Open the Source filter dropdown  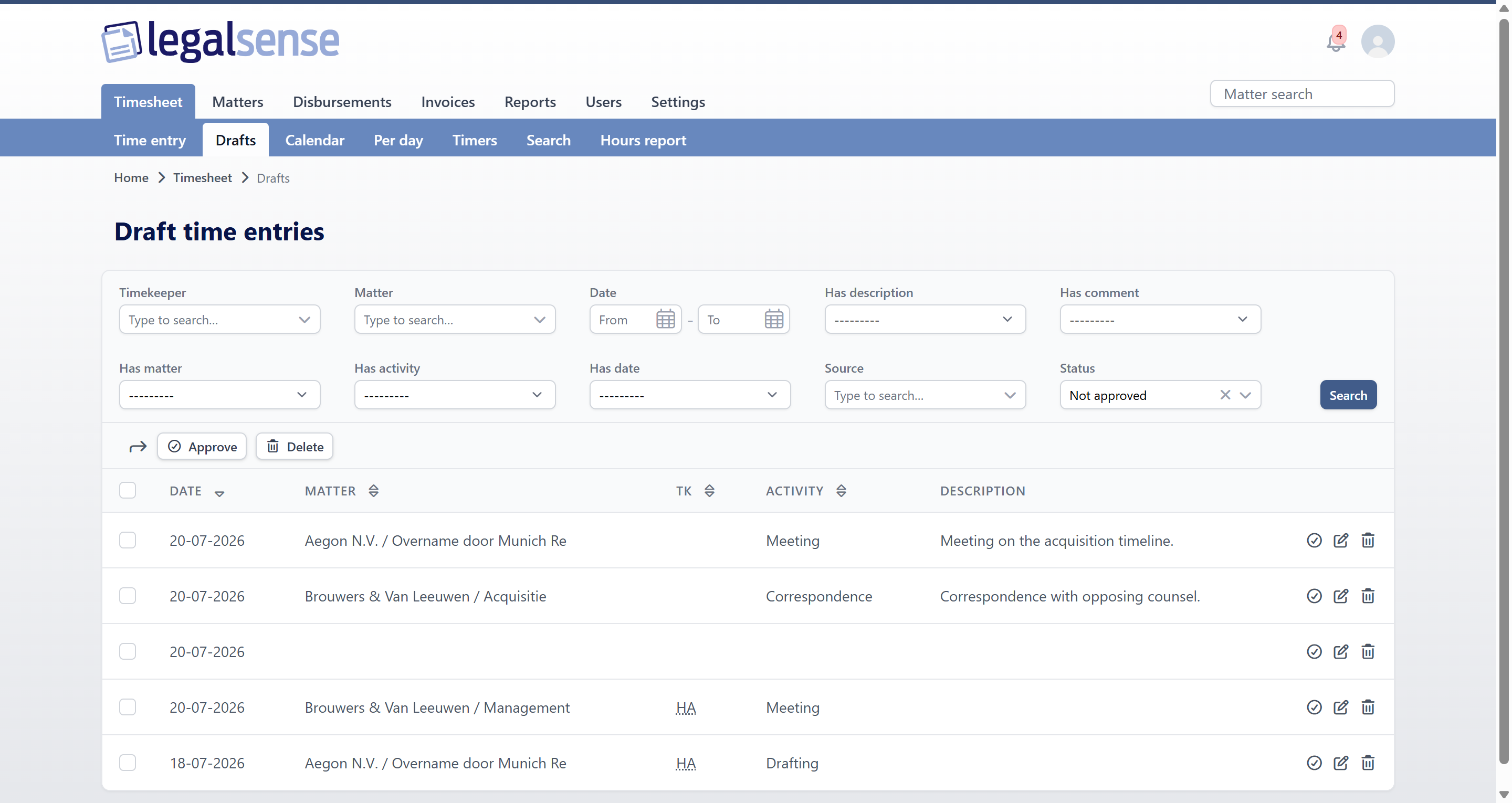925,395
